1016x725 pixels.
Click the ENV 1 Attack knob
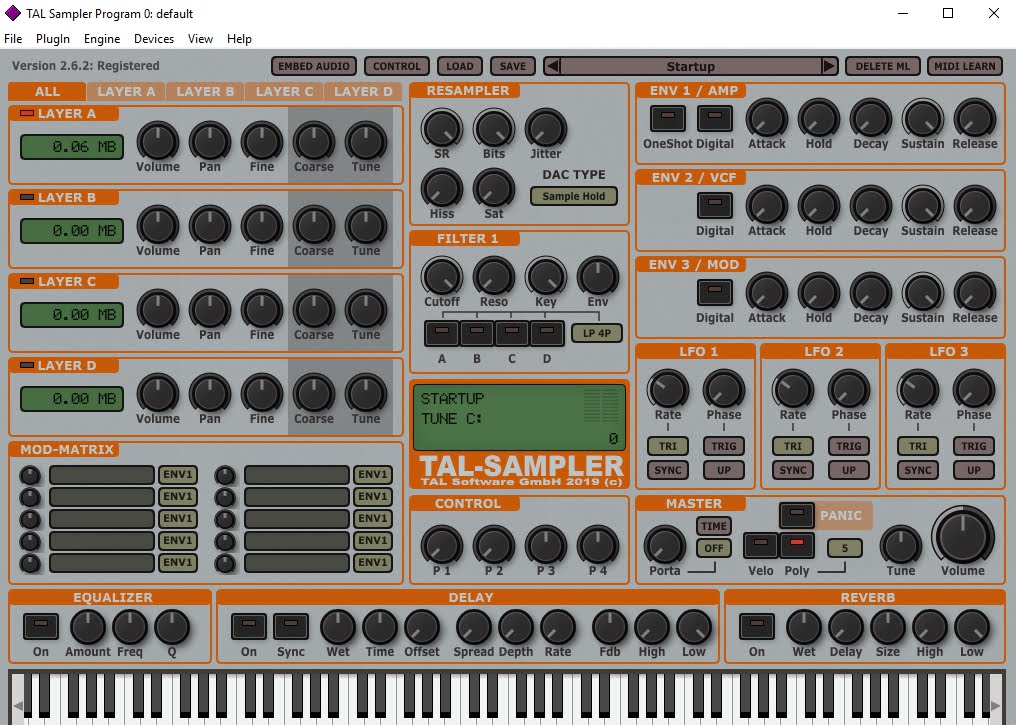(767, 119)
